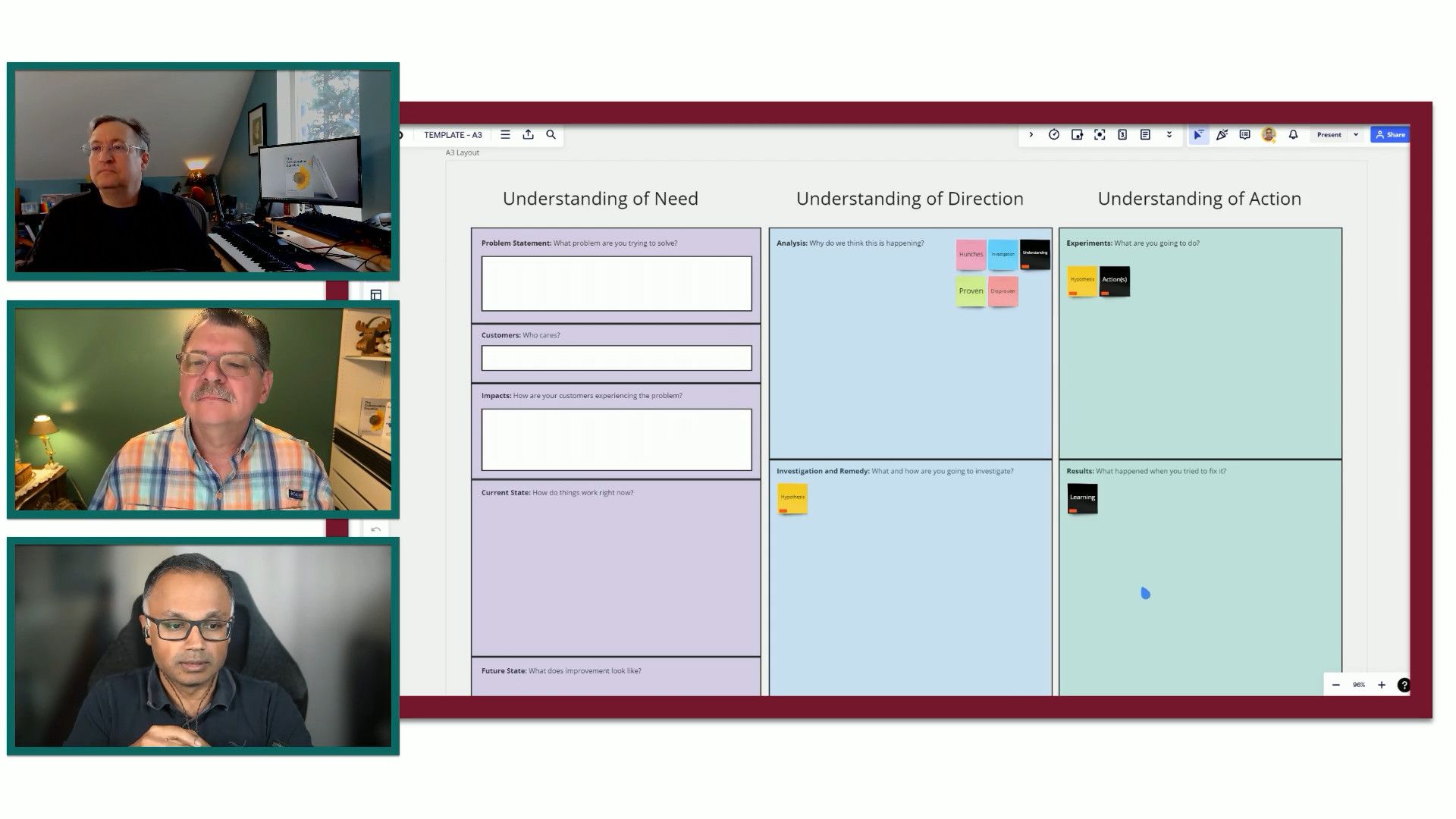Click the notifications bell
This screenshot has height=819, width=1456.
[1293, 135]
